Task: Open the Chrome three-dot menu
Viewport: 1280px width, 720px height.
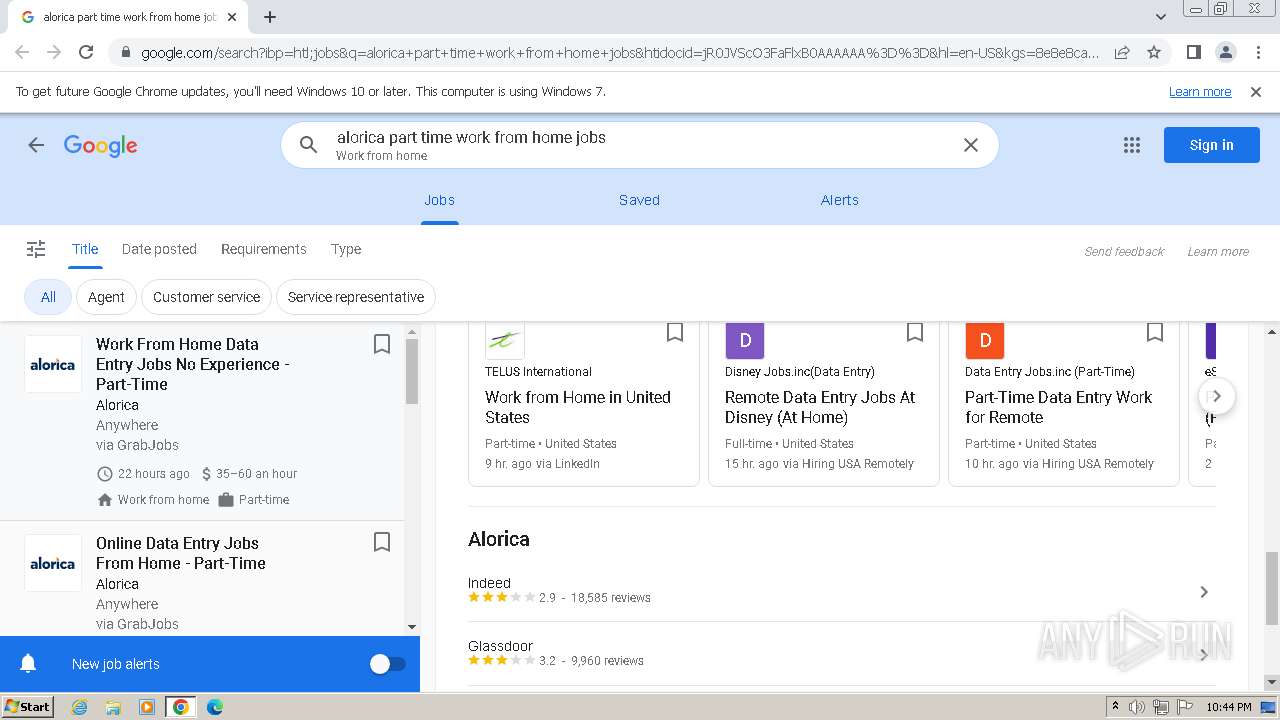Action: [1257, 52]
